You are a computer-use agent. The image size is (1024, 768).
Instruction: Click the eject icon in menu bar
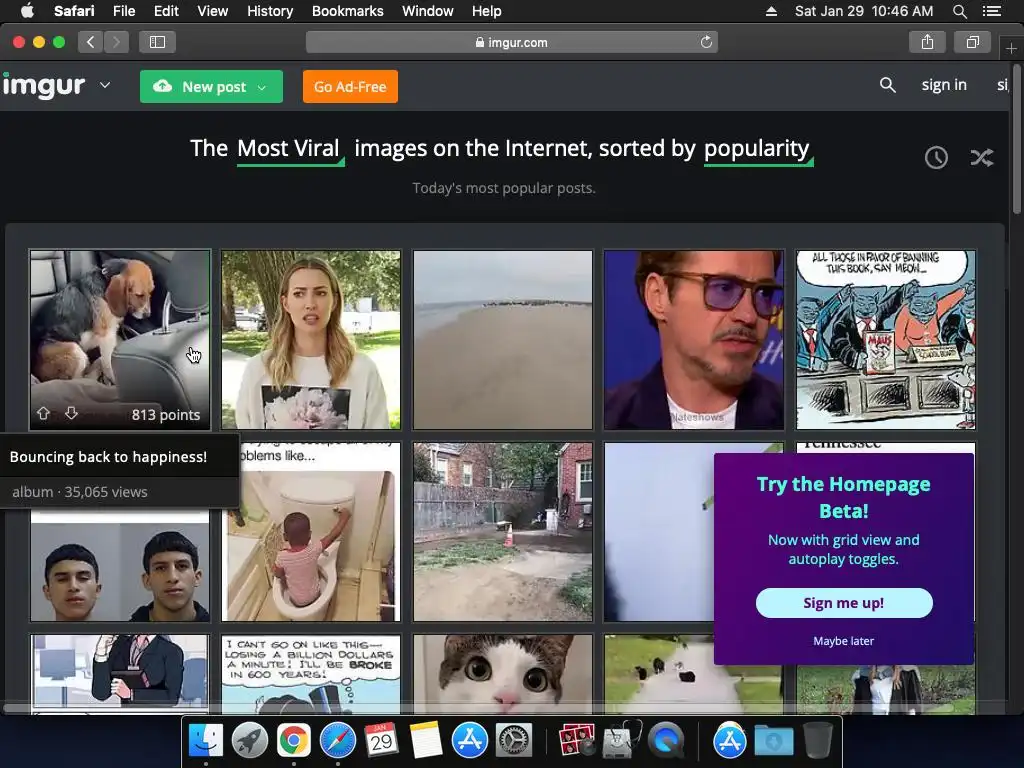click(771, 11)
